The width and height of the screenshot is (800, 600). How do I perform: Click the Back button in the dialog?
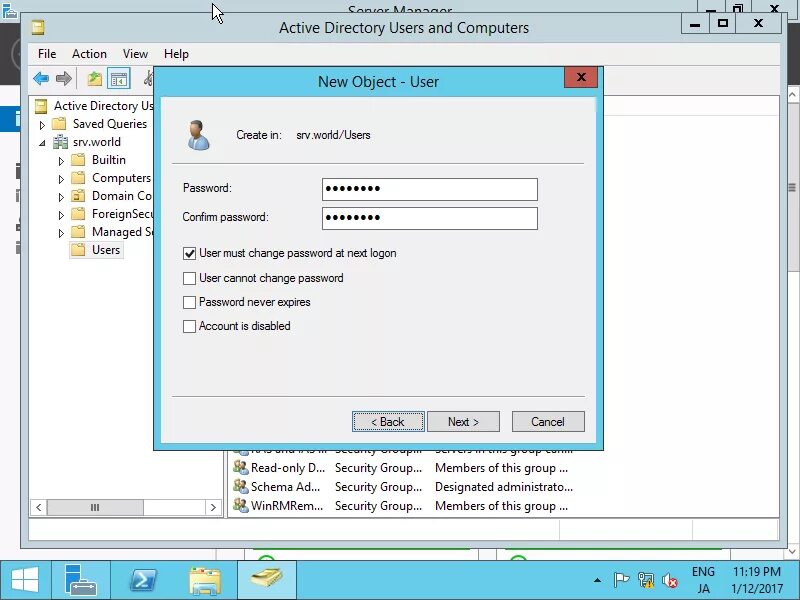point(388,422)
